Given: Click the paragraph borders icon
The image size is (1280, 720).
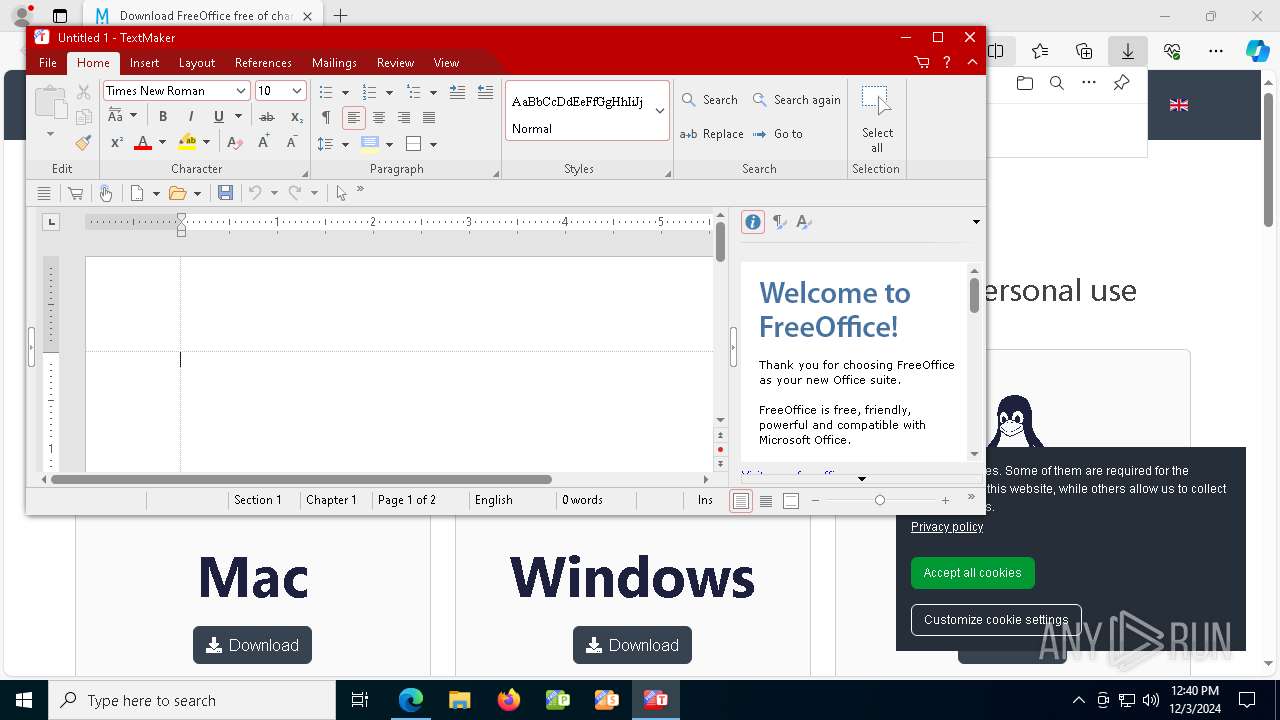Looking at the screenshot, I should point(413,143).
